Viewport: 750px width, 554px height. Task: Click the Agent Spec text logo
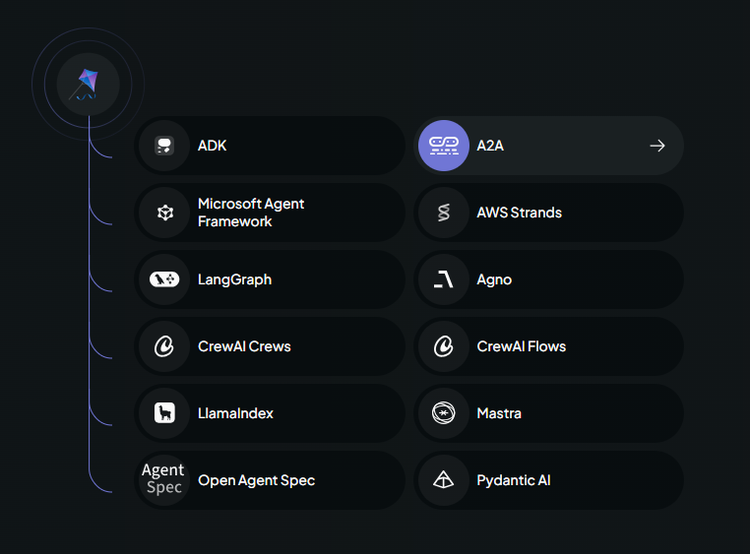pyautogui.click(x=163, y=478)
